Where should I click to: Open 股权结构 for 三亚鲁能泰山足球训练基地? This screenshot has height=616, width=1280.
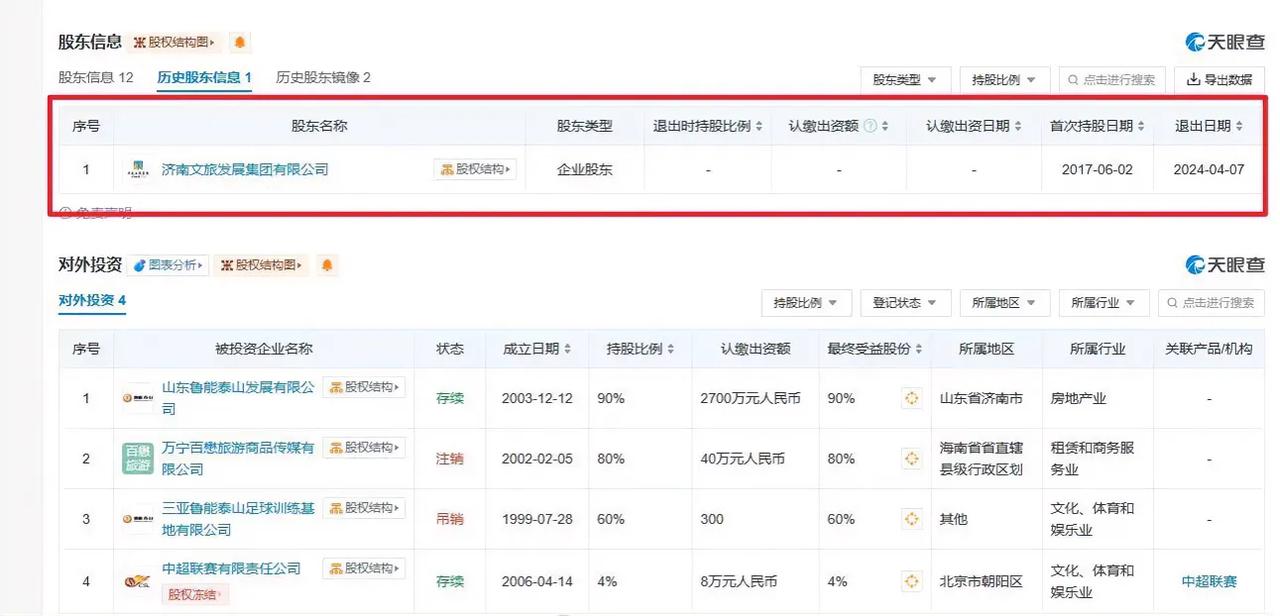pyautogui.click(x=364, y=508)
